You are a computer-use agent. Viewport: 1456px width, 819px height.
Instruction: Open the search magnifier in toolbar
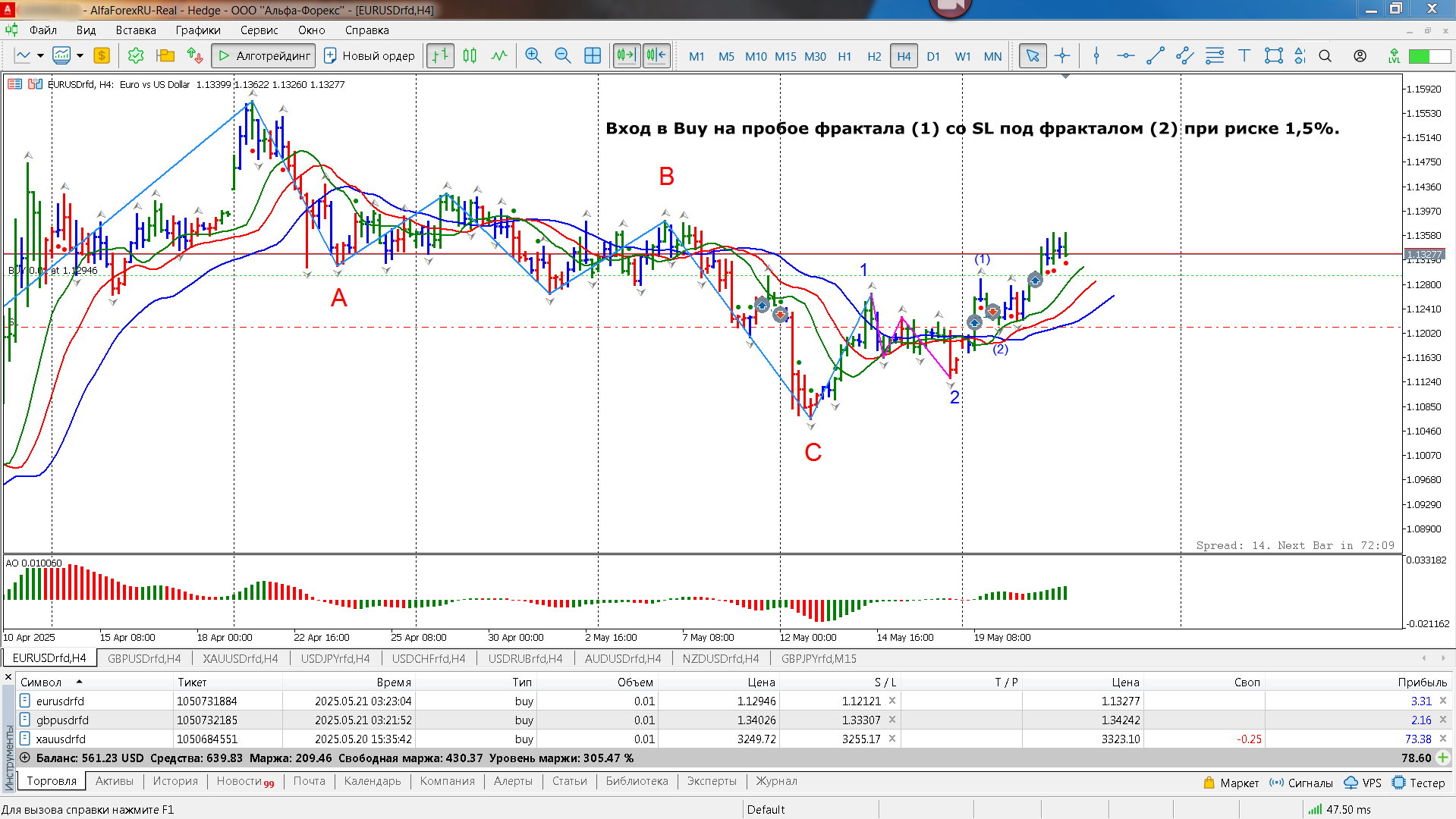click(x=1325, y=56)
